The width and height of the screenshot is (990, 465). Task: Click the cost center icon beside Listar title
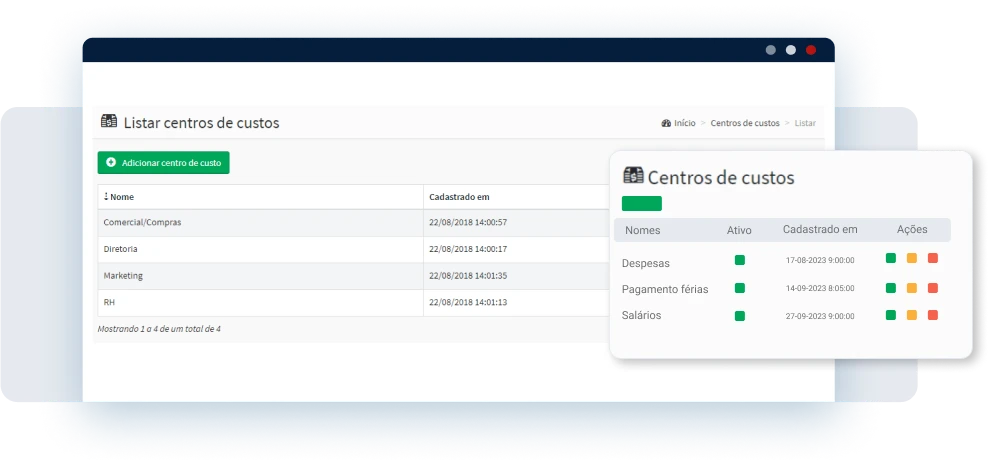tap(109, 122)
